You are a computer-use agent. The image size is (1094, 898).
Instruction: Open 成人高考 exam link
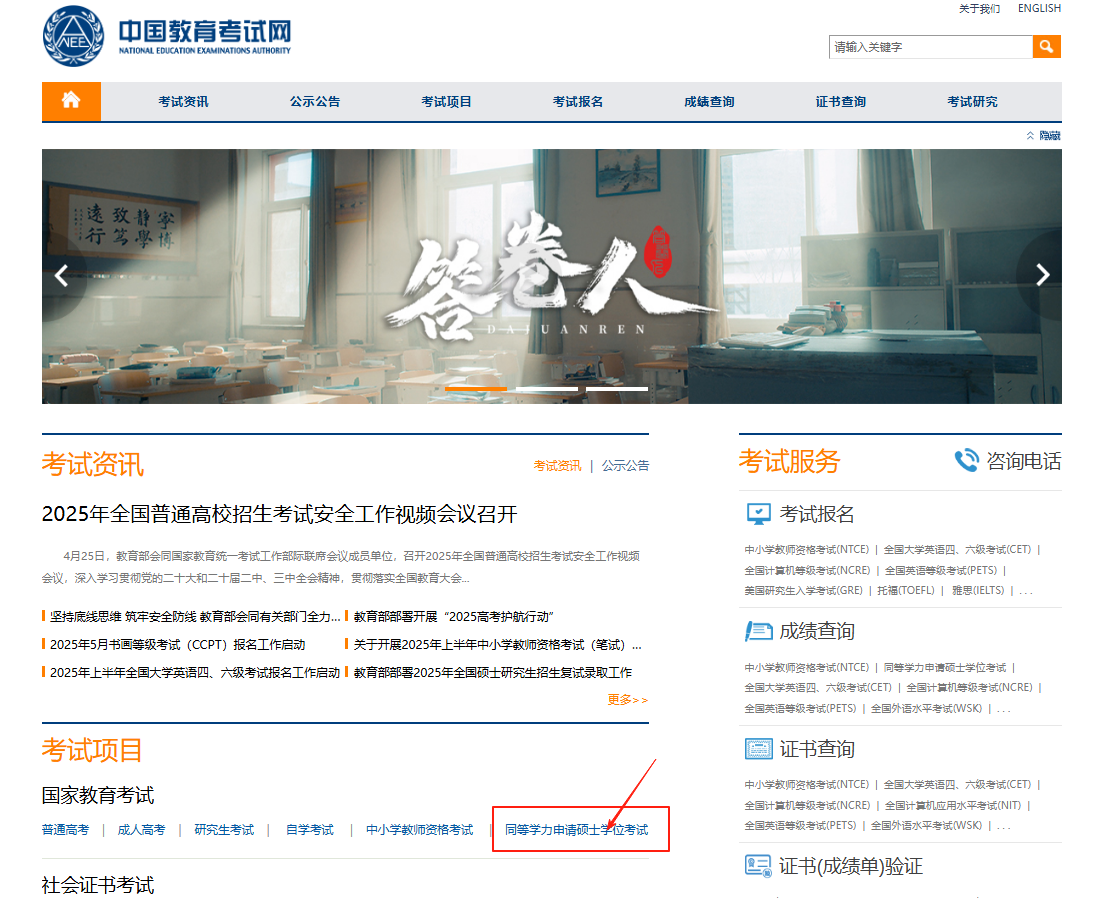pyautogui.click(x=142, y=830)
